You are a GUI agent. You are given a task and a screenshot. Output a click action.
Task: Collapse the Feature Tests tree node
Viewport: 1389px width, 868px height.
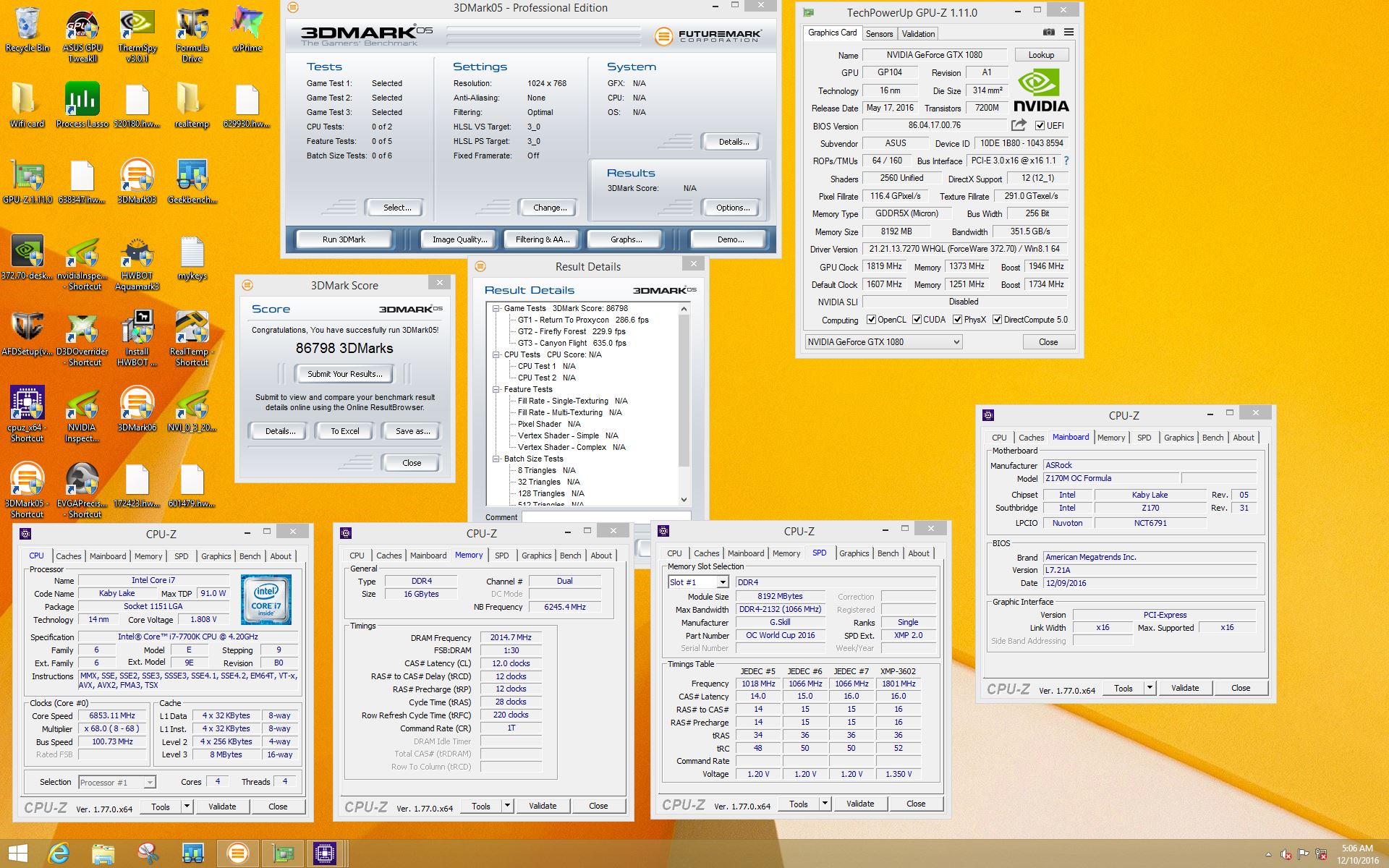496,390
